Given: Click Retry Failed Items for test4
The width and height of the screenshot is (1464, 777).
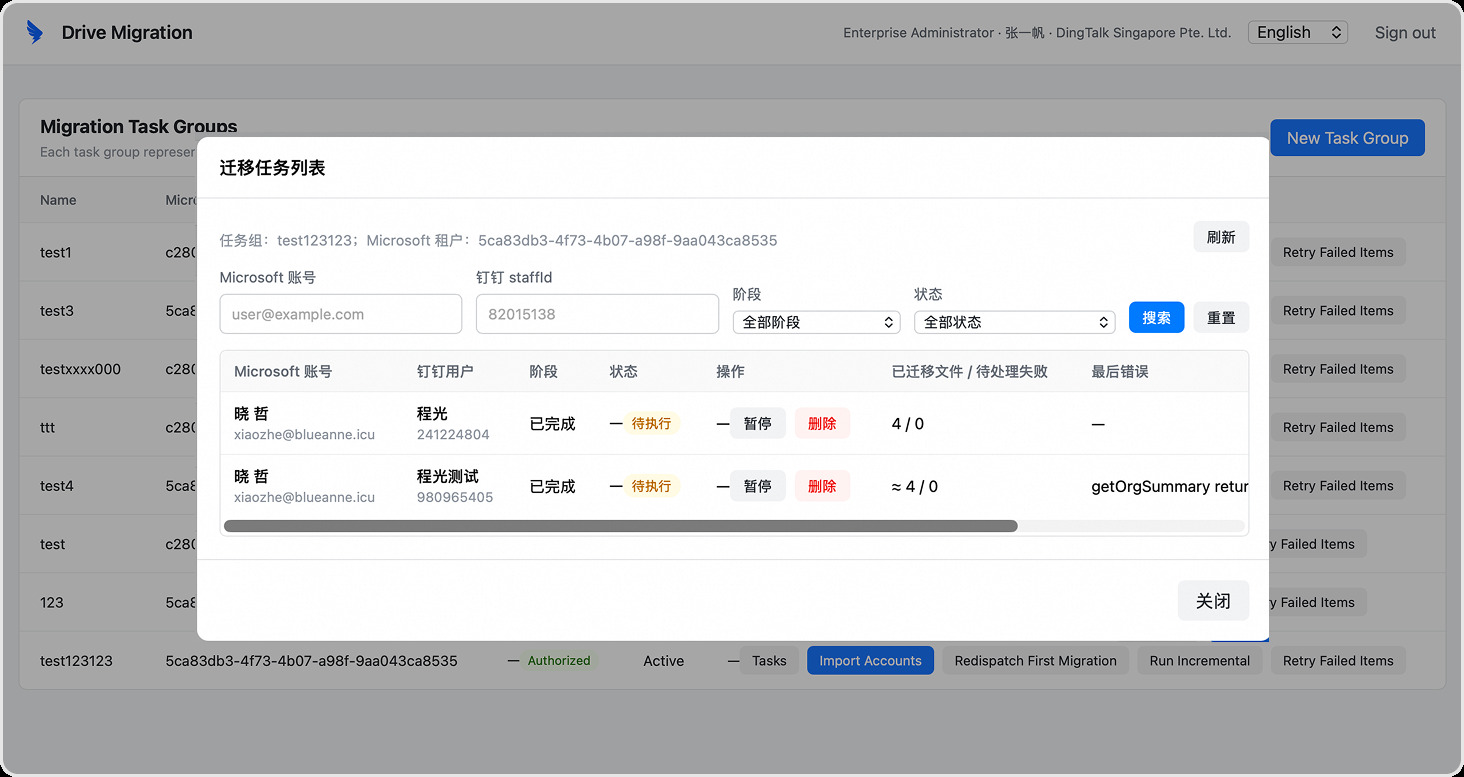Looking at the screenshot, I should coord(1338,486).
